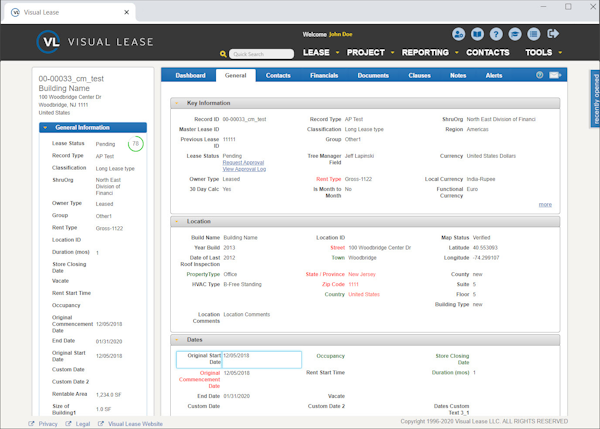Open the user guide book icon
The image size is (600, 429).
(x=477, y=34)
